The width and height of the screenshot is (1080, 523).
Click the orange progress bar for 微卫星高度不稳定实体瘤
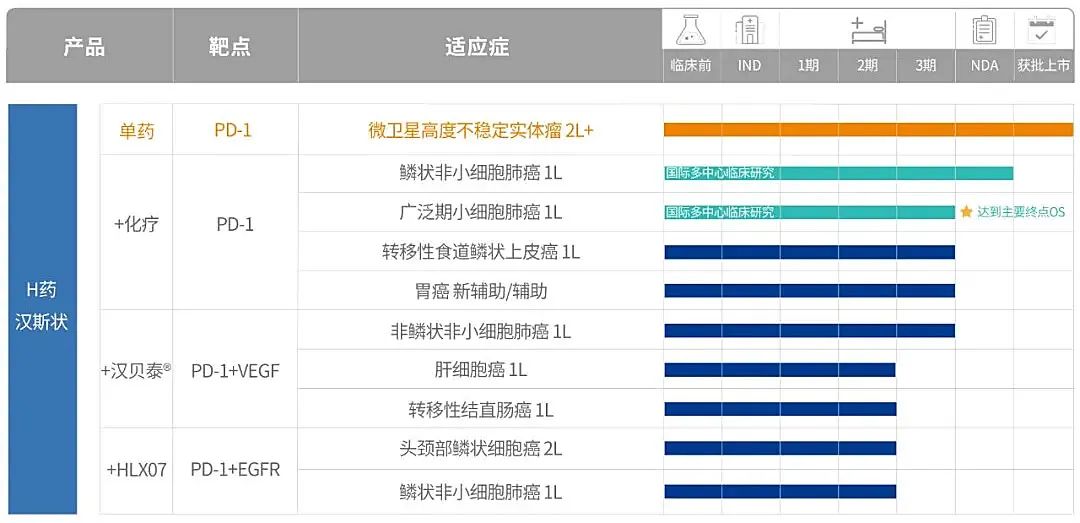click(868, 130)
